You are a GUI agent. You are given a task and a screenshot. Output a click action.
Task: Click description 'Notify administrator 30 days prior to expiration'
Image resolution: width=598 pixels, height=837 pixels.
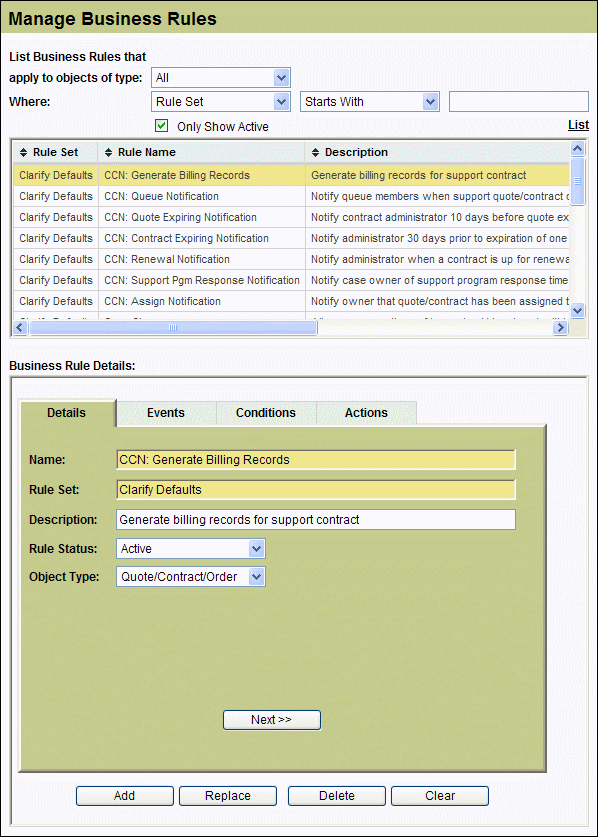click(x=440, y=238)
